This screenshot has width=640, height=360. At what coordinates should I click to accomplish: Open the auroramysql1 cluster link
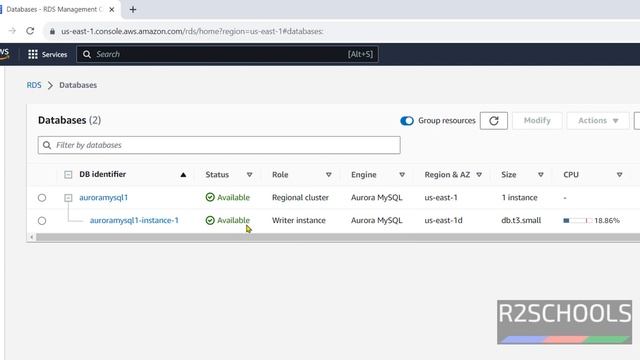tap(104, 198)
